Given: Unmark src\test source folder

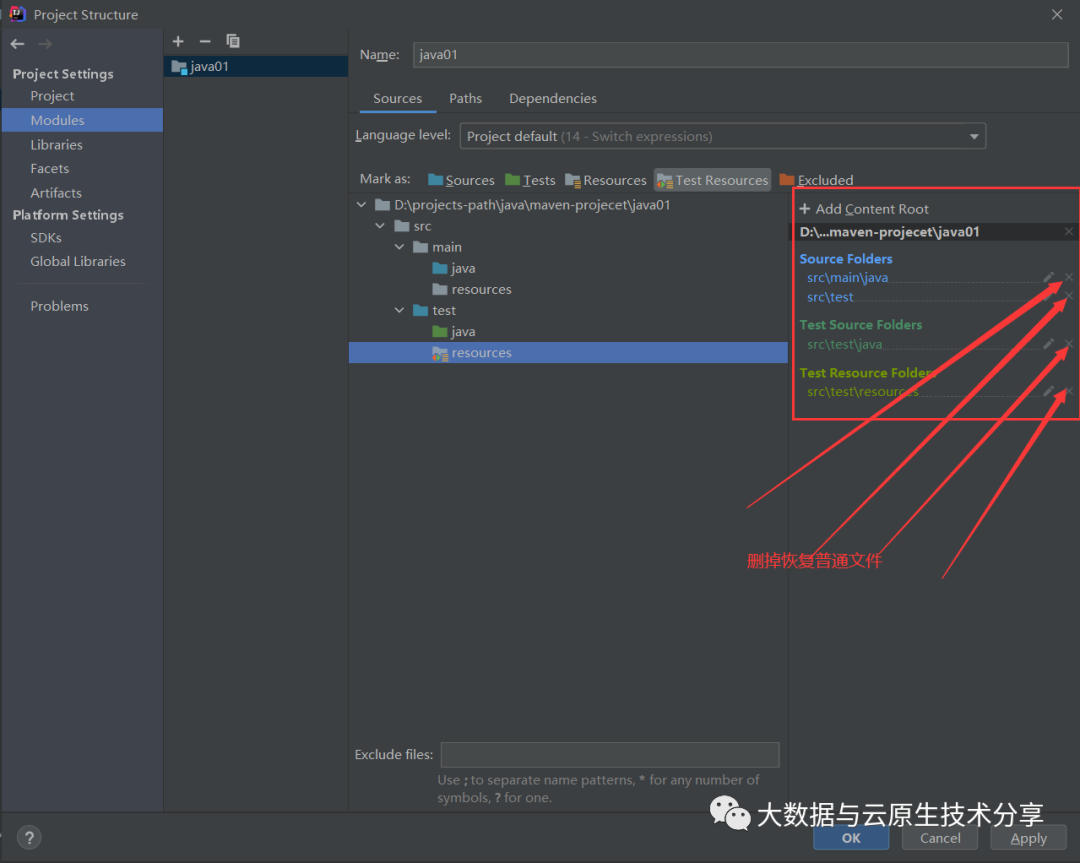Looking at the screenshot, I should point(1068,297).
